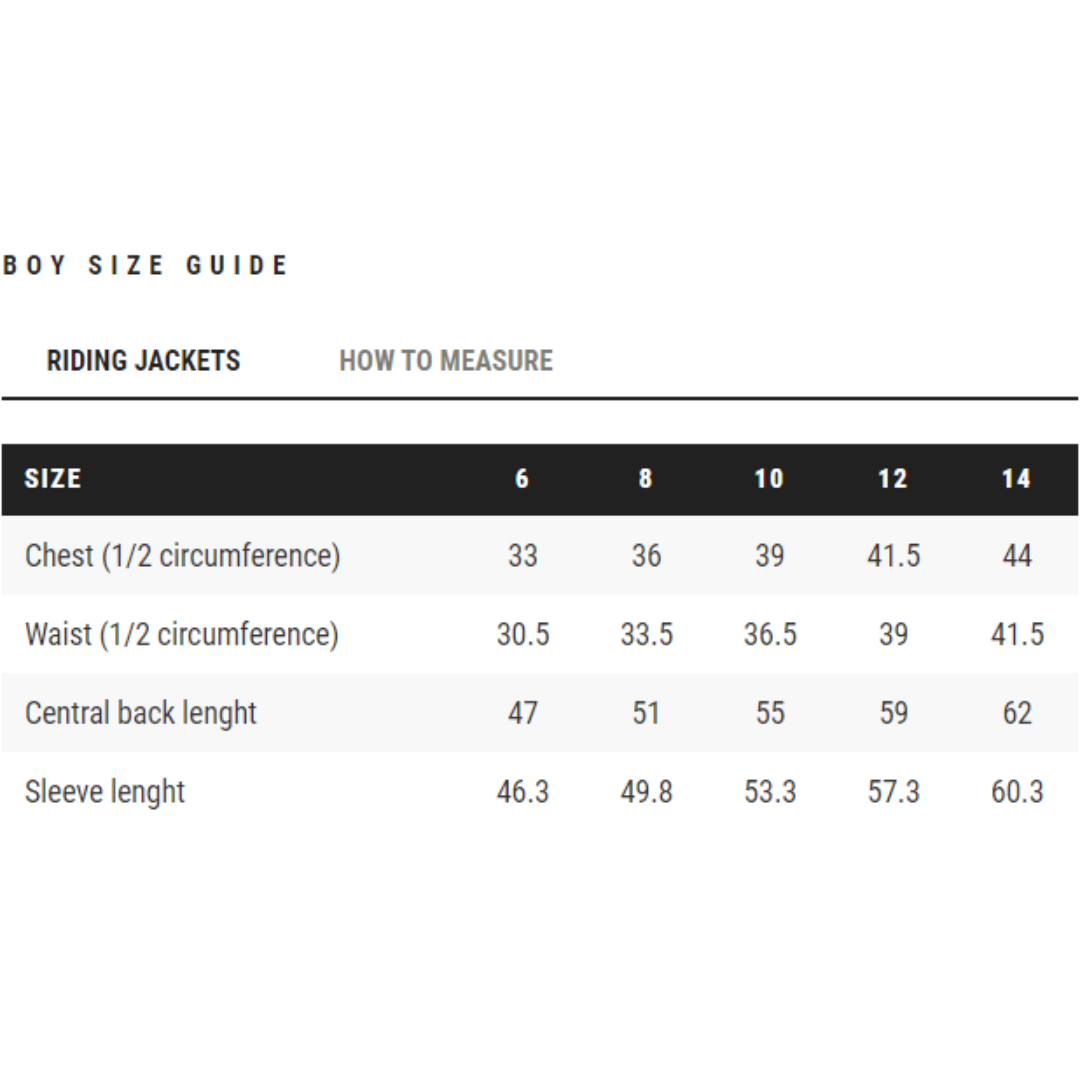
Task: Click size 12 column header
Action: tap(892, 479)
